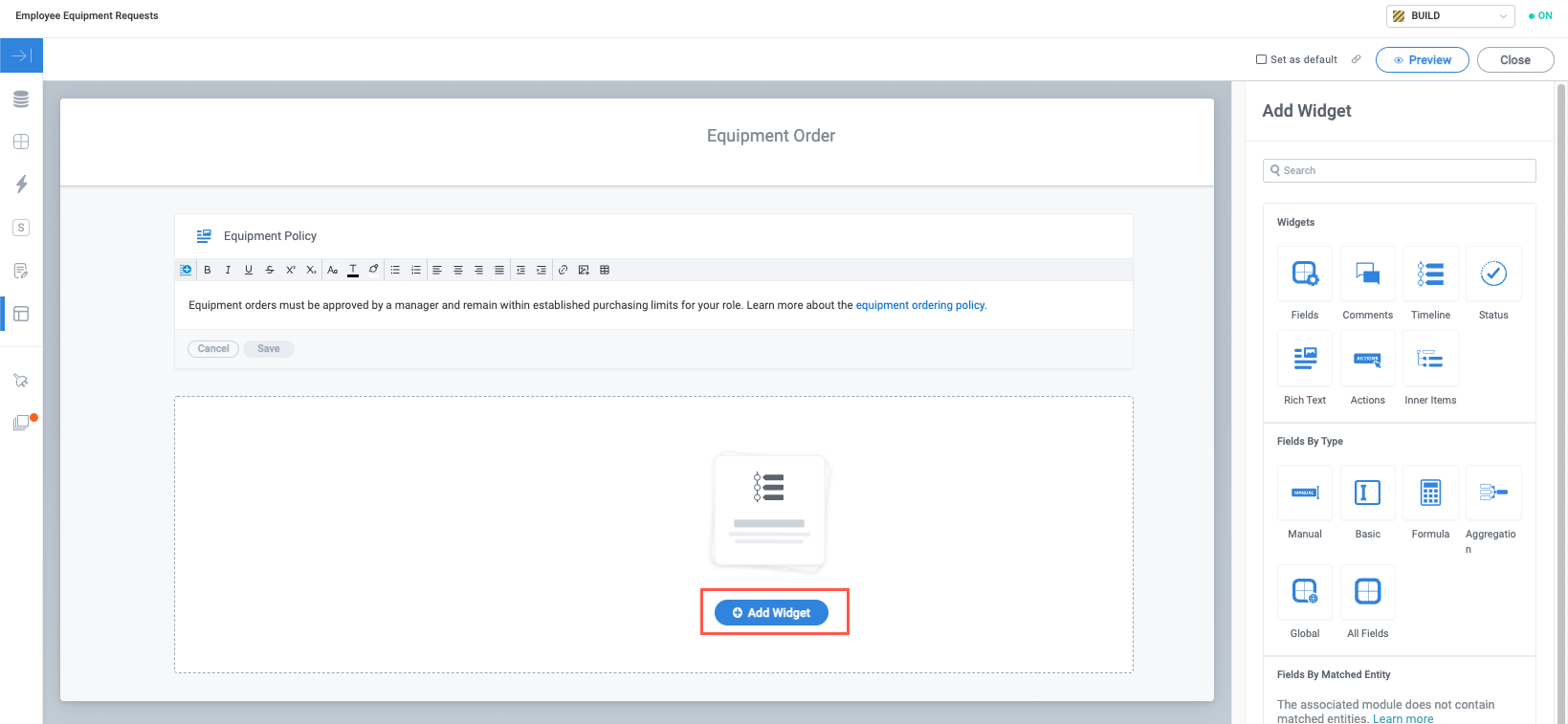
Task: Click the blue Add Widget button
Action: (x=771, y=612)
